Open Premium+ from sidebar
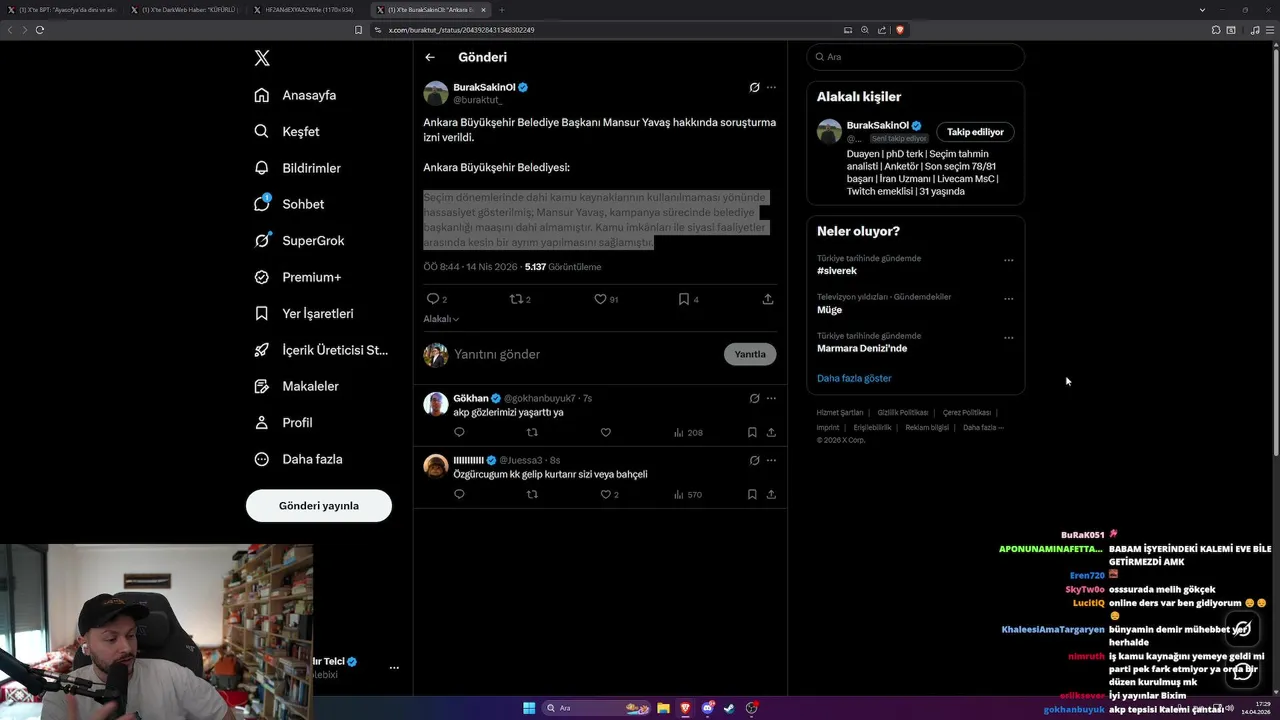Viewport: 1280px width, 720px height. (x=298, y=277)
